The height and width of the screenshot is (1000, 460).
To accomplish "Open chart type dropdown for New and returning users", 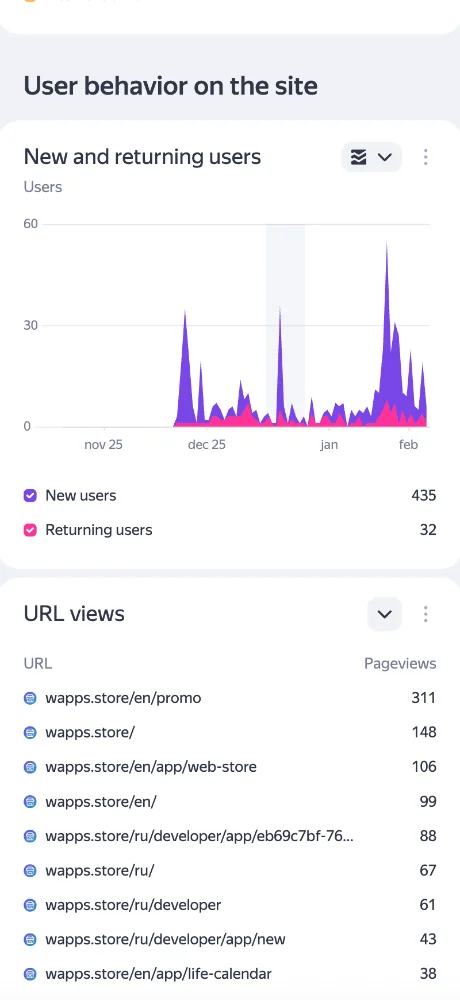I will [x=371, y=158].
